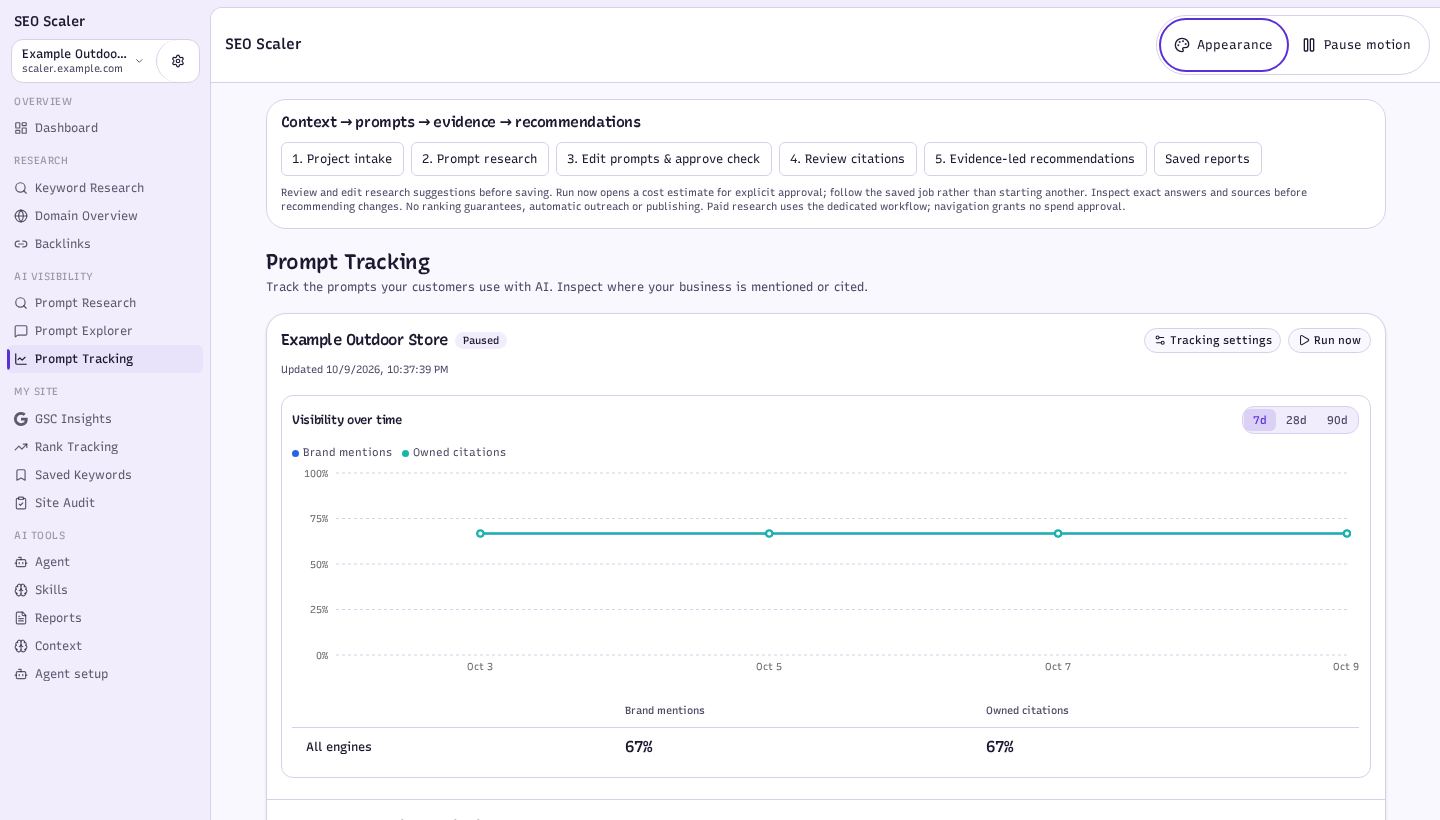Open 5. Evidence-led recommendations
The image size is (1440, 820).
click(x=1035, y=159)
